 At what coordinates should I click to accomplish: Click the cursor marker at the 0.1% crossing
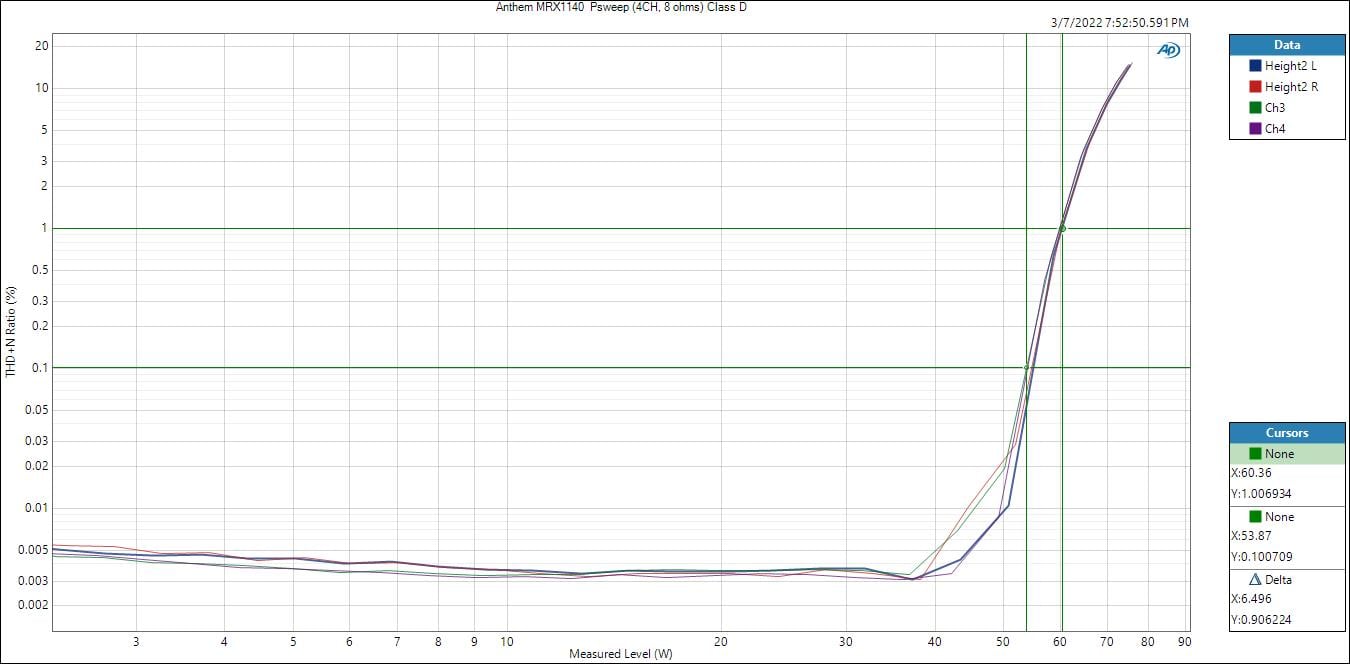tap(1026, 368)
